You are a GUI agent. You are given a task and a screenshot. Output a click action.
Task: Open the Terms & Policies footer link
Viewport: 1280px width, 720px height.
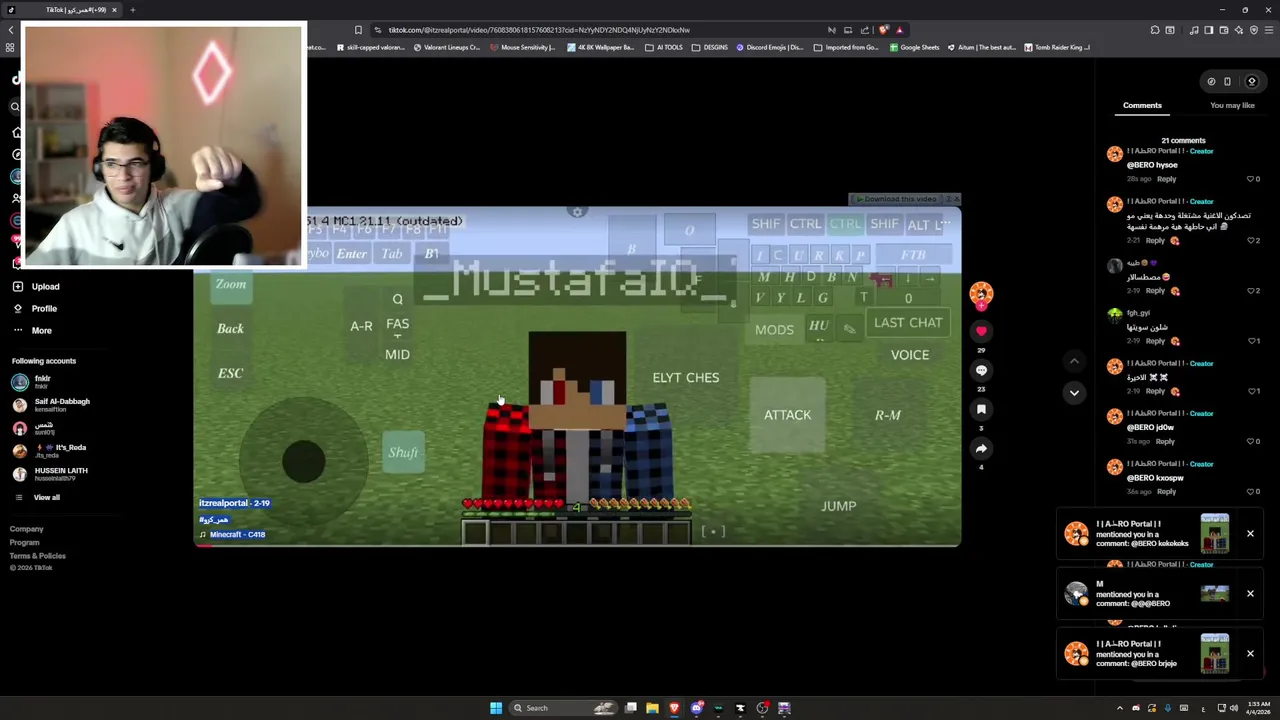pyautogui.click(x=38, y=555)
